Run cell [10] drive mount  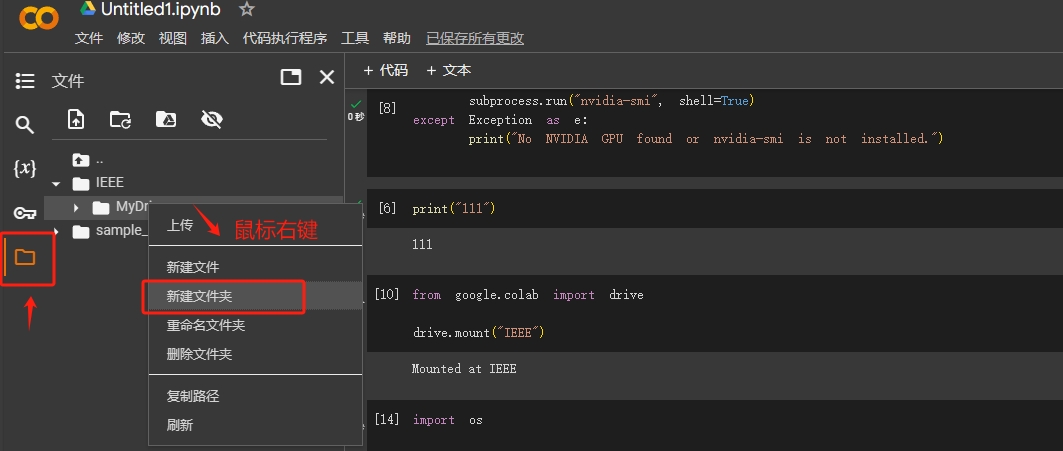click(x=387, y=294)
